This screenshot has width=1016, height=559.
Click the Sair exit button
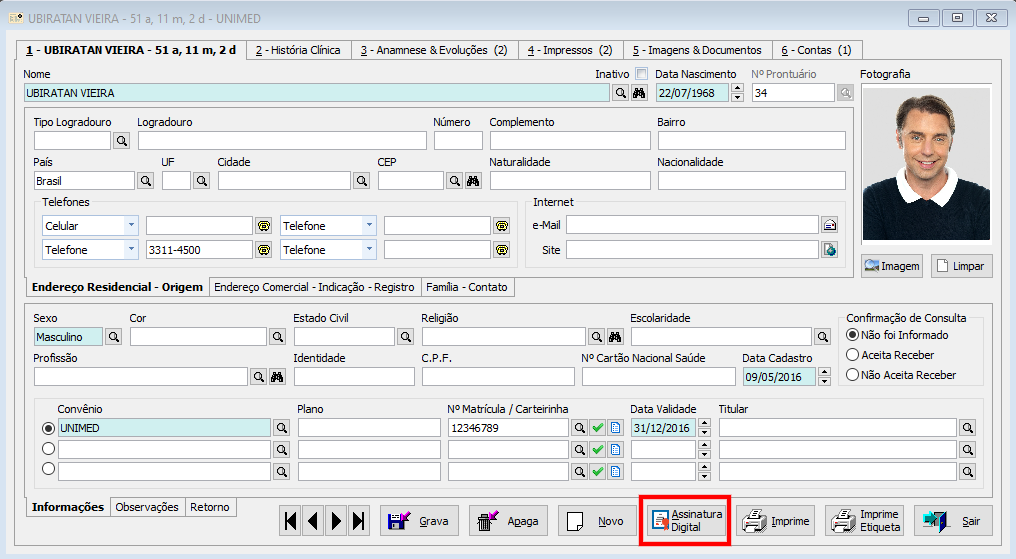coord(953,521)
